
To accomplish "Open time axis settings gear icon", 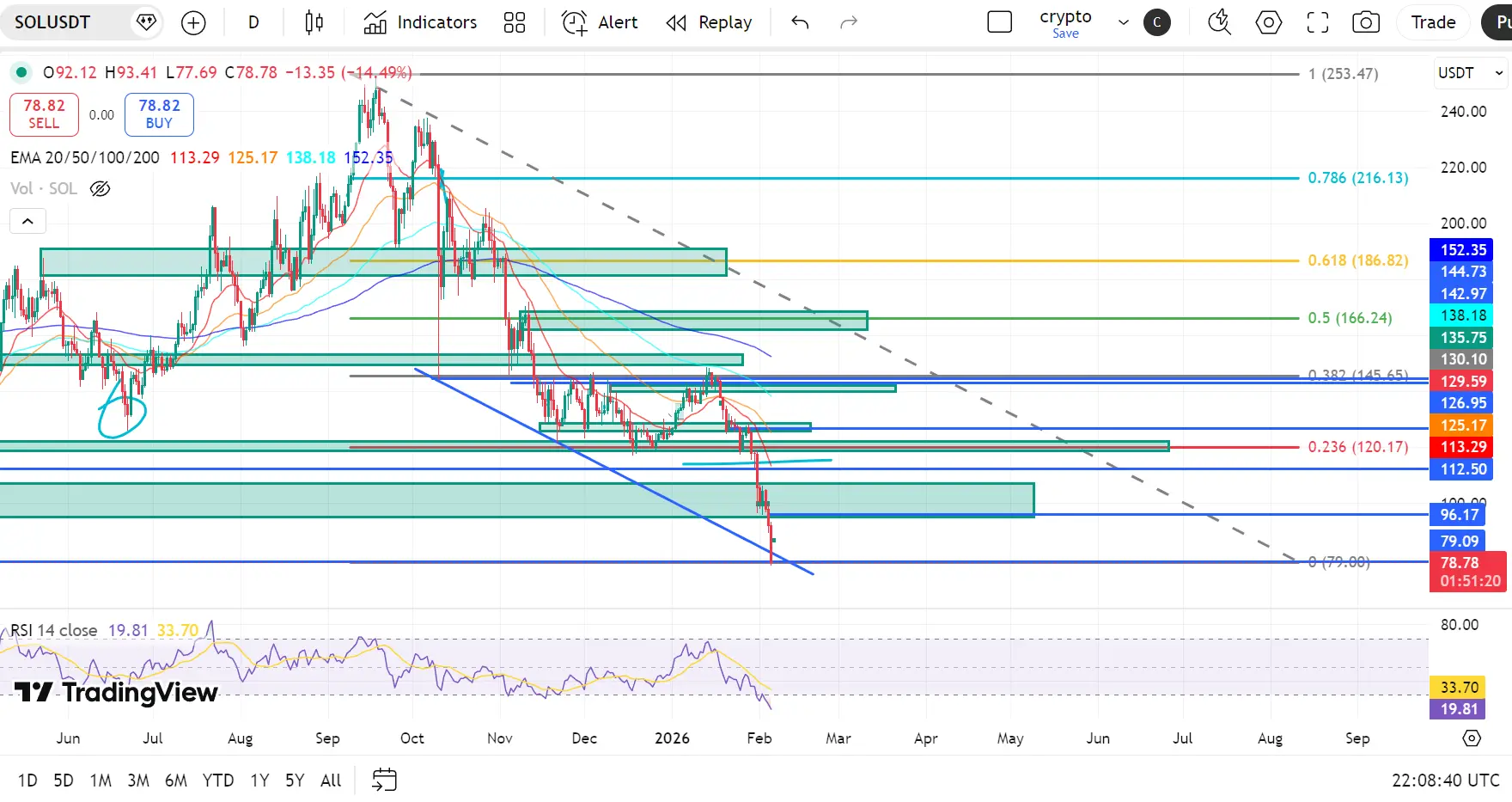I will pos(1472,738).
